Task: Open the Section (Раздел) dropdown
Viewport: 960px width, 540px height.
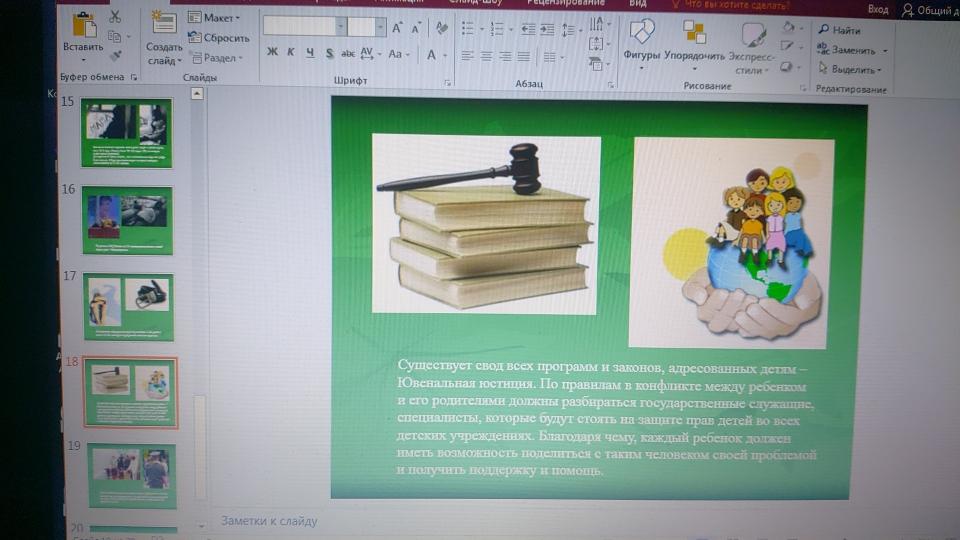Action: pyautogui.click(x=217, y=58)
